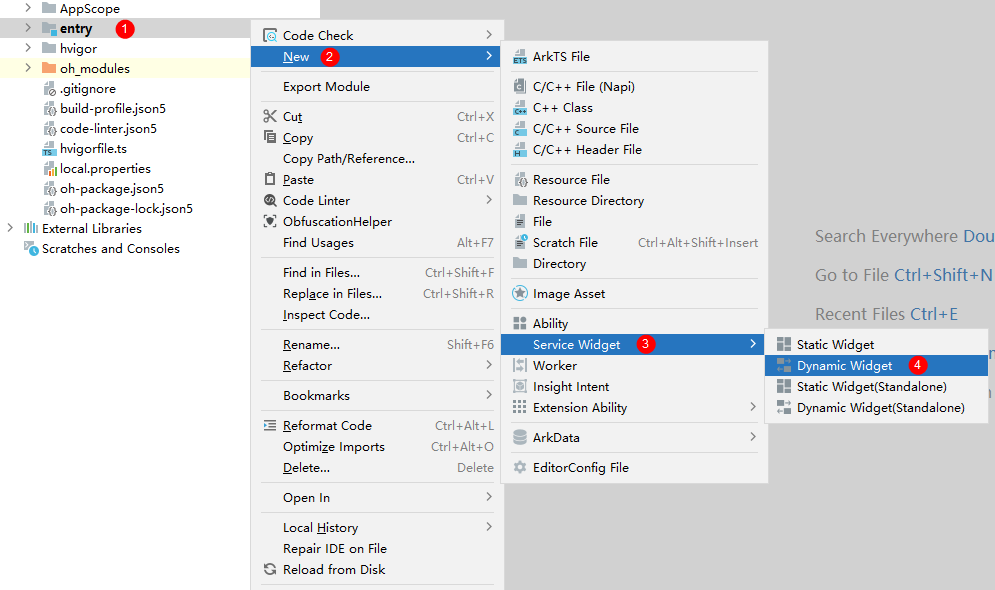Expand the External Libraries node
Image resolution: width=995 pixels, height=590 pixels.
11,229
